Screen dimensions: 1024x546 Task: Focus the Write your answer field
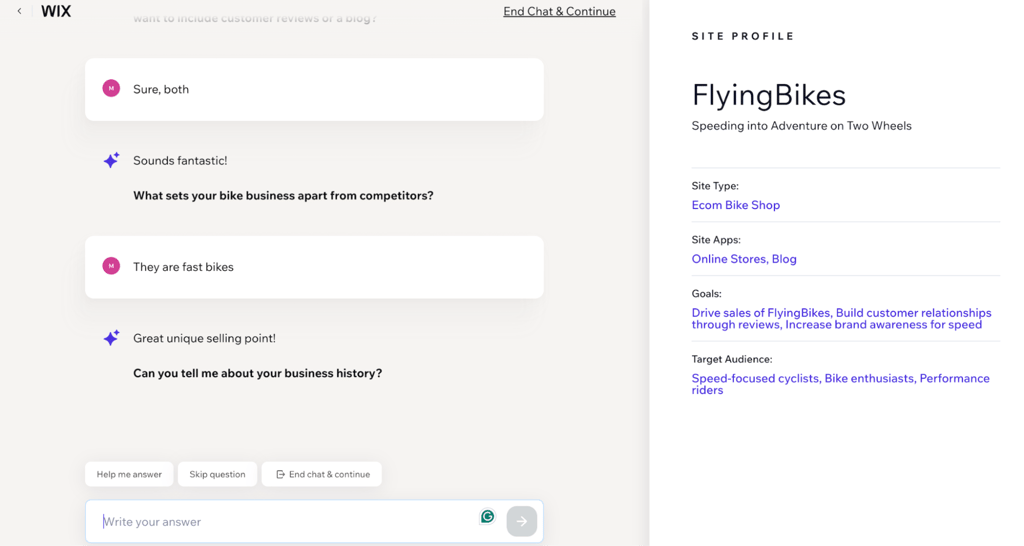pos(314,521)
